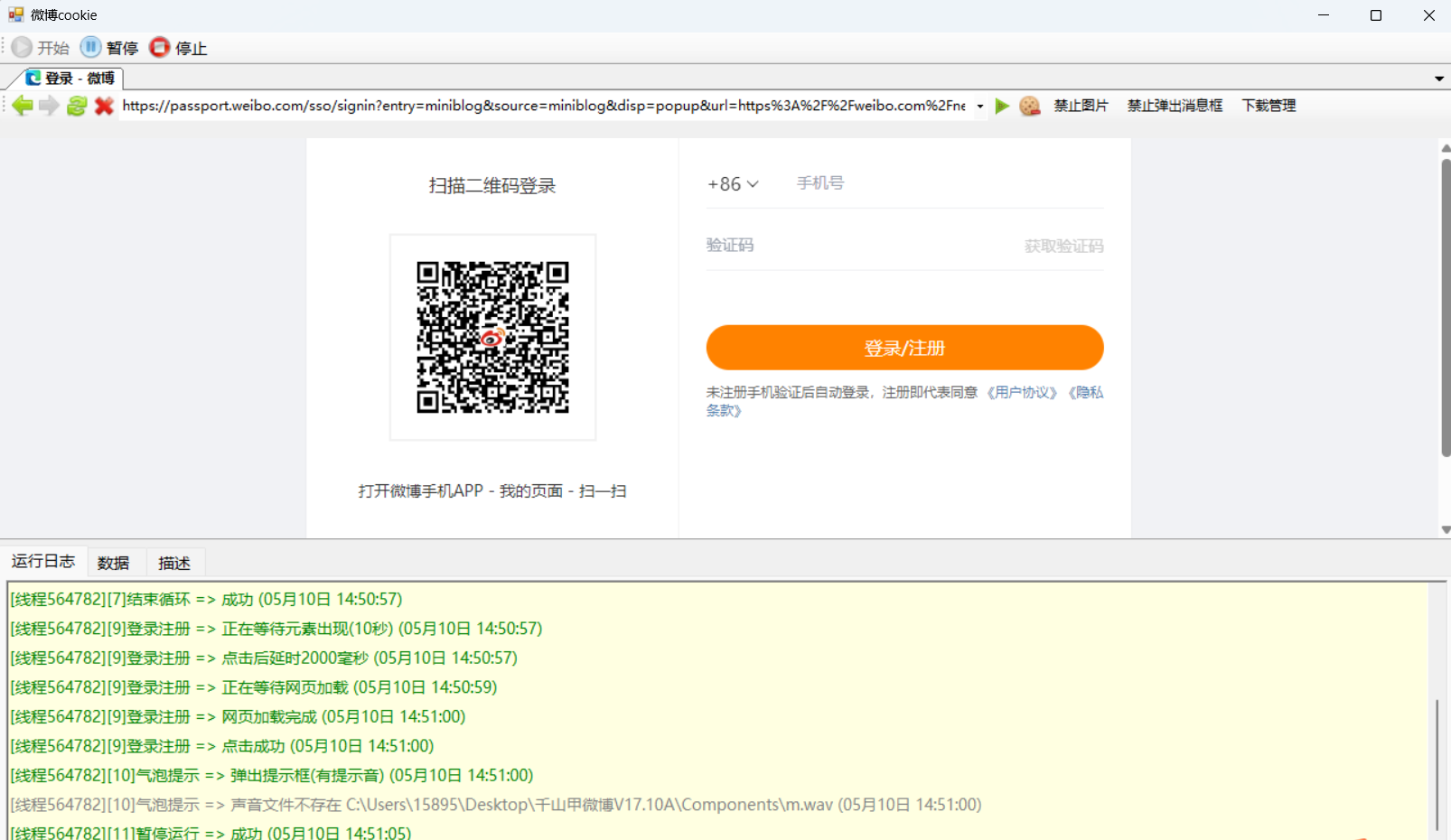Image resolution: width=1451 pixels, height=840 pixels.
Task: Click the address bar URL field
Action: (x=544, y=106)
